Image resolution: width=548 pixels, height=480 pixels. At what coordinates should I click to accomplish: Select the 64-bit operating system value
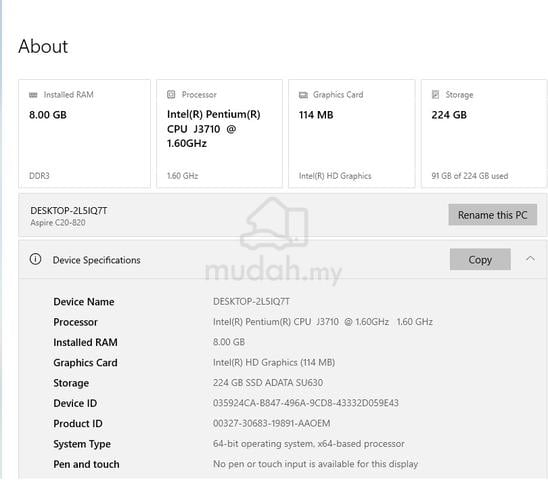coord(309,444)
